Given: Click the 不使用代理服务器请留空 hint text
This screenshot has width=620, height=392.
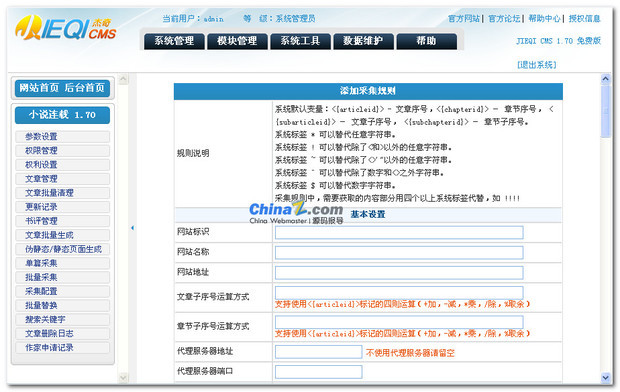Looking at the screenshot, I should 410,353.
